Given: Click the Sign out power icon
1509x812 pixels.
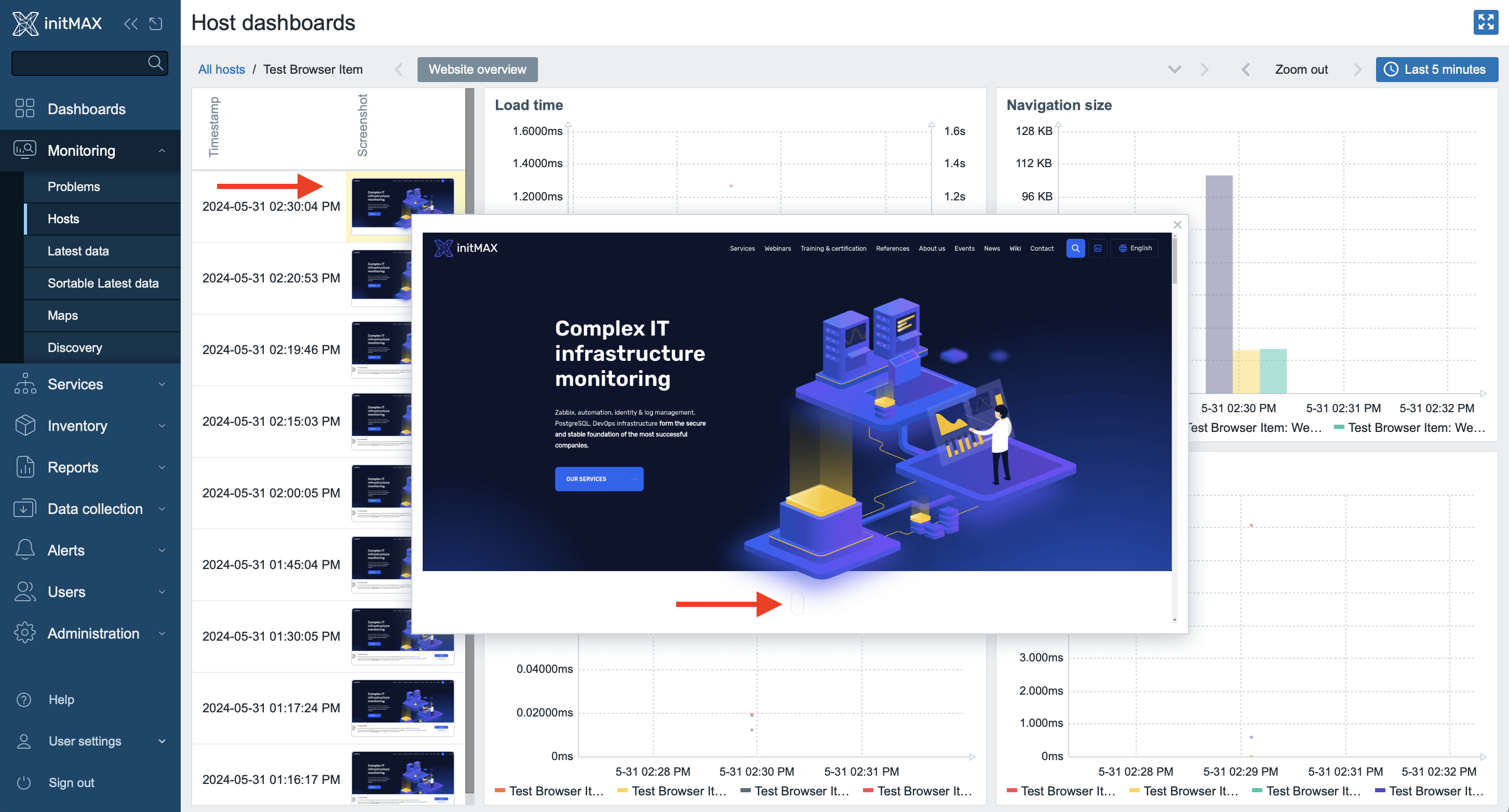Looking at the screenshot, I should coord(24,783).
